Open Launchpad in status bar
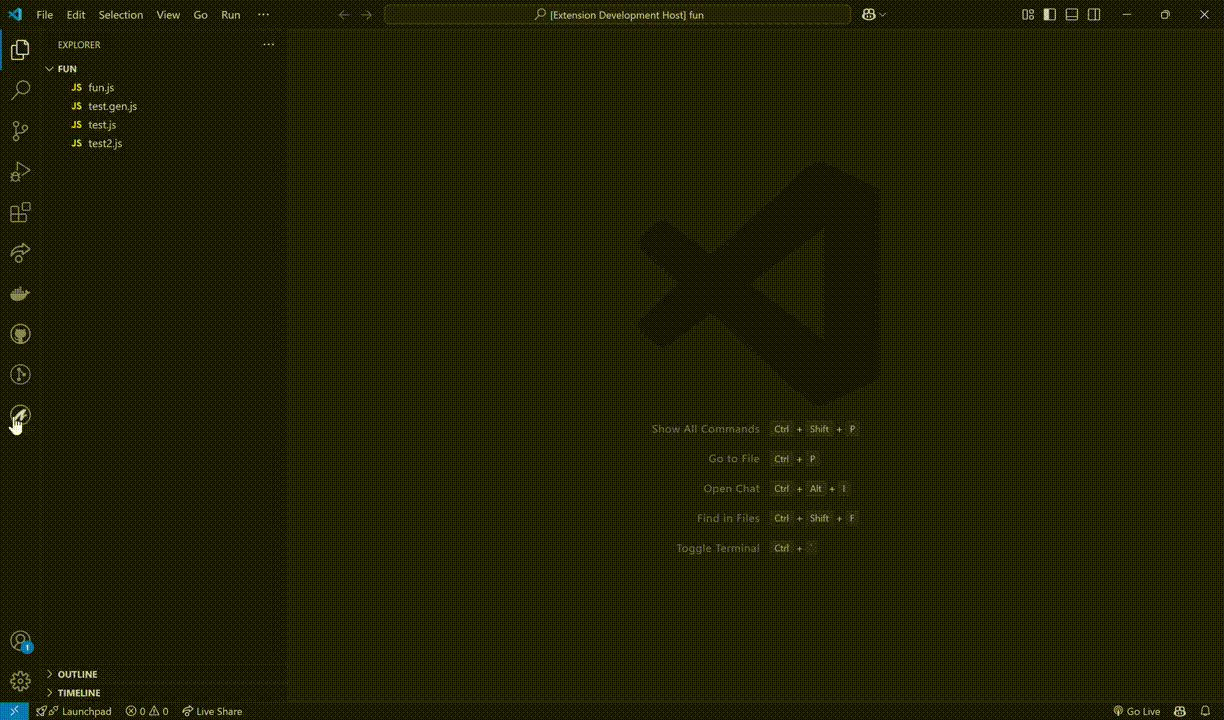 point(74,711)
